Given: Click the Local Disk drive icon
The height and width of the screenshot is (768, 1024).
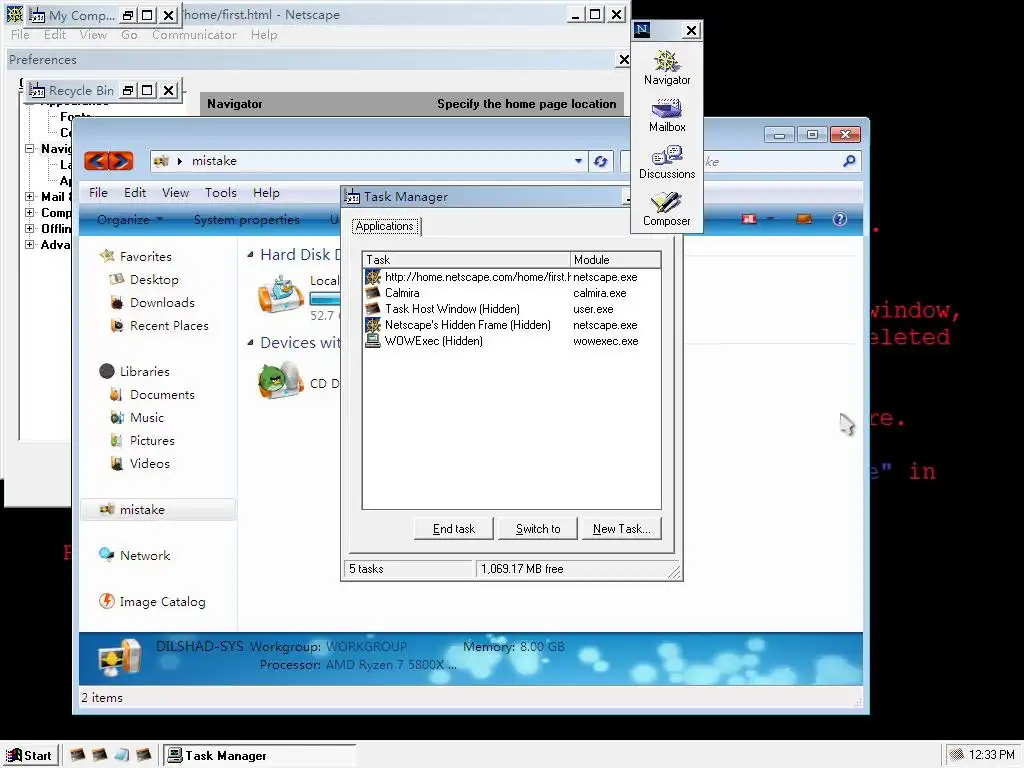Looking at the screenshot, I should (x=281, y=295).
